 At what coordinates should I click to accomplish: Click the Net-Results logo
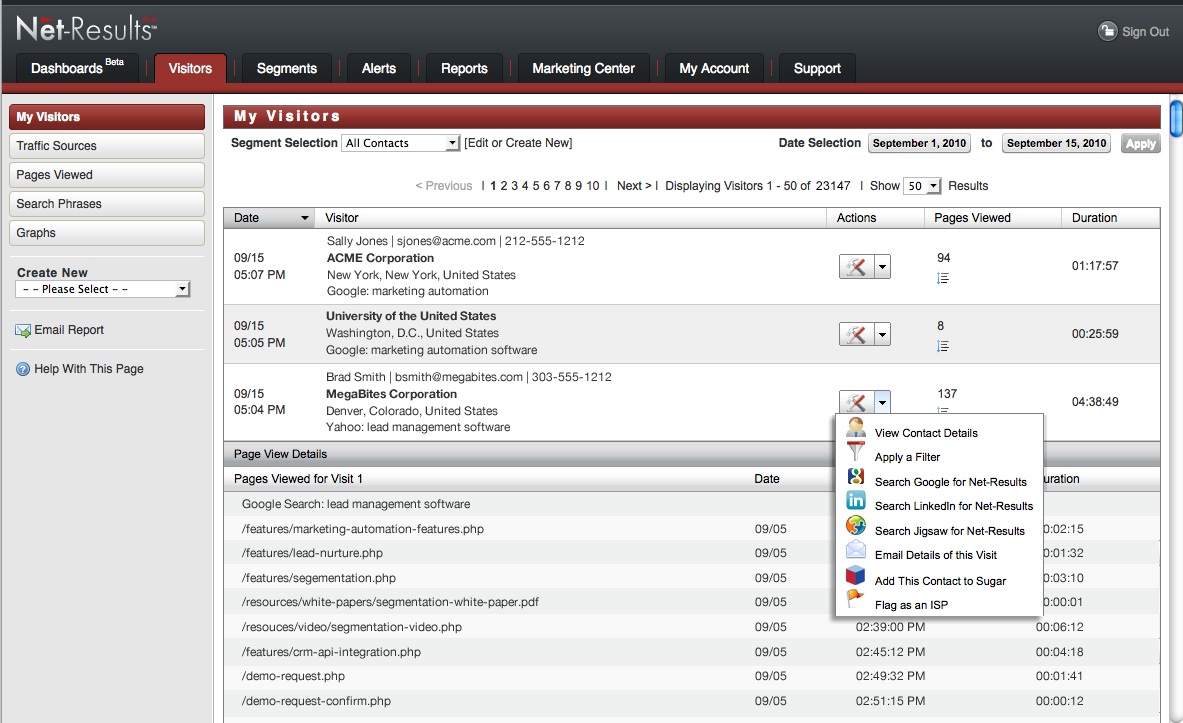(86, 28)
